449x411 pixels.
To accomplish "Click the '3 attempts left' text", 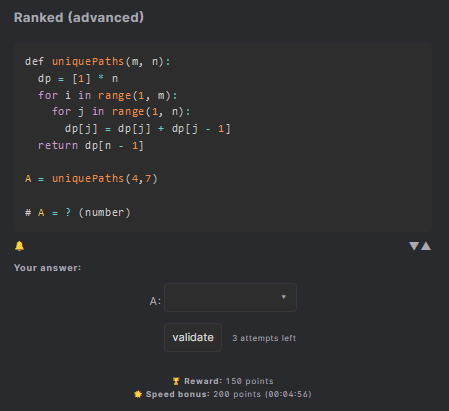I will tap(264, 338).
